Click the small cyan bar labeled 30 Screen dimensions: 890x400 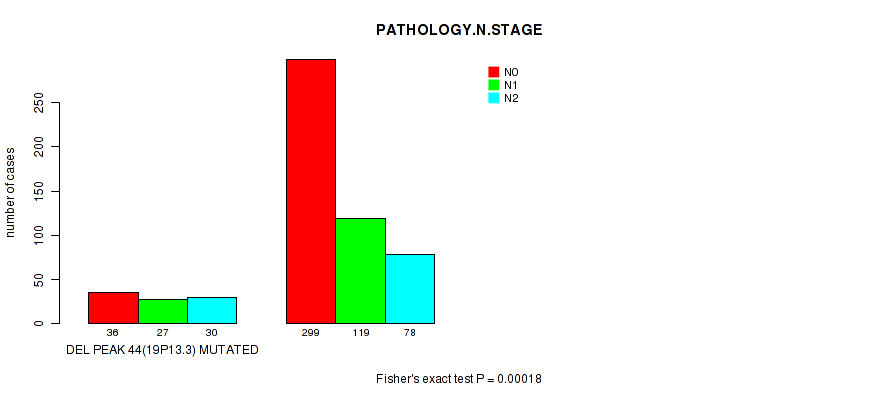click(x=212, y=310)
